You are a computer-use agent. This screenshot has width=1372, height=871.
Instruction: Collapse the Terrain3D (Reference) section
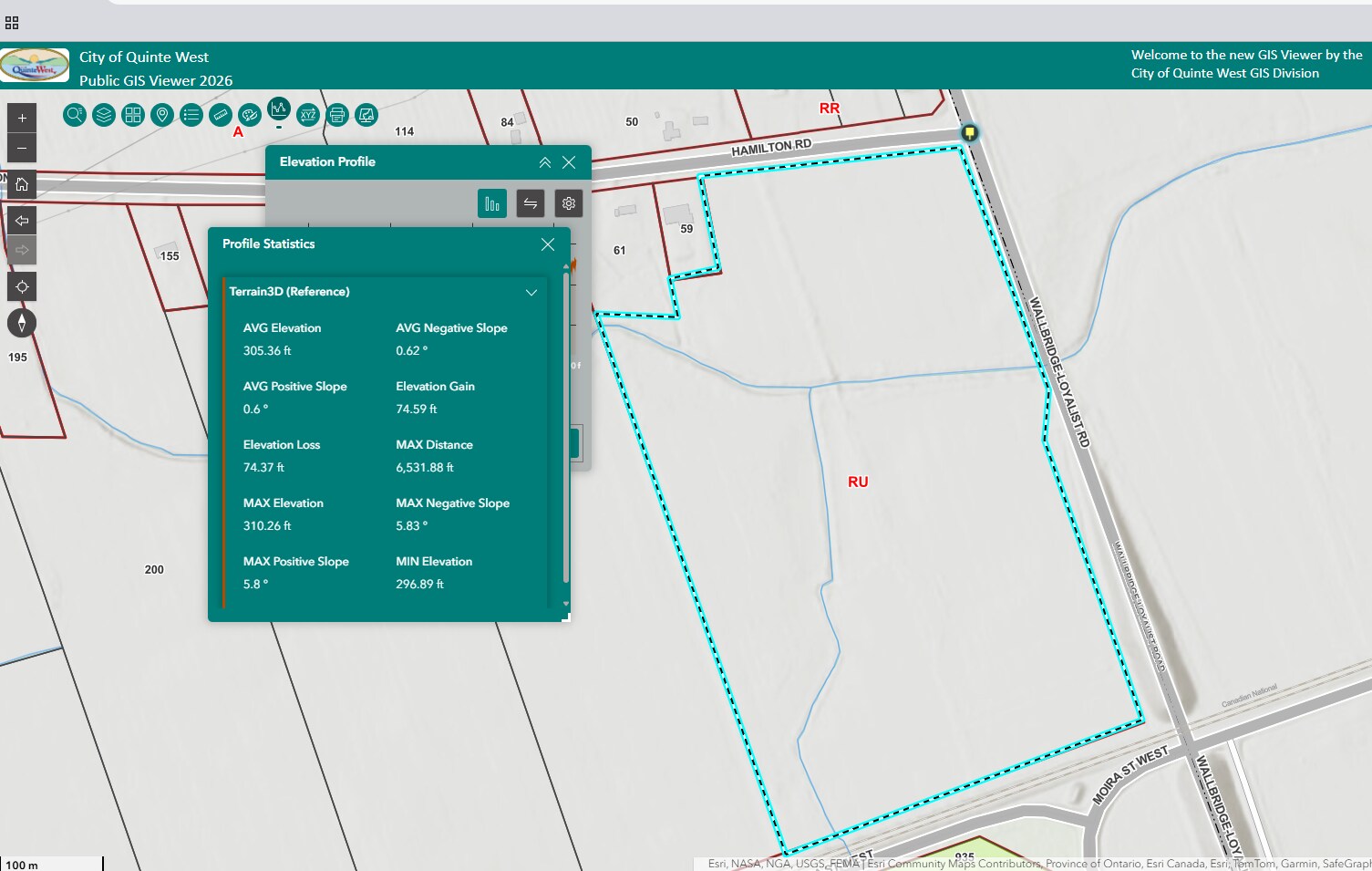click(531, 292)
